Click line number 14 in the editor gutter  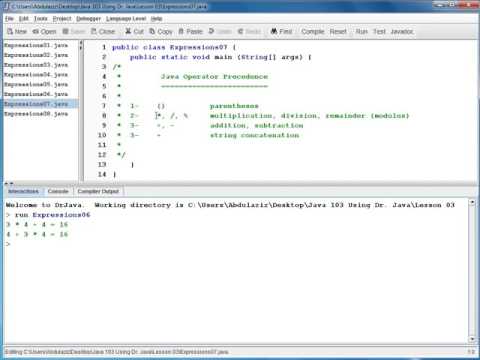coord(102,174)
